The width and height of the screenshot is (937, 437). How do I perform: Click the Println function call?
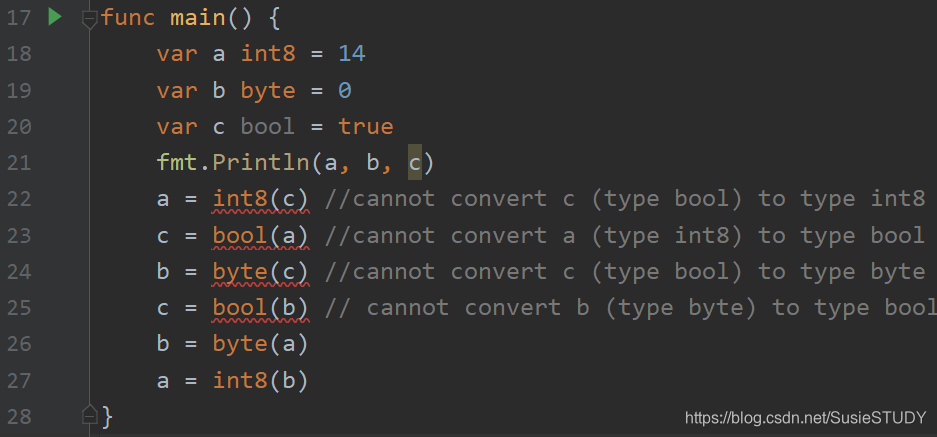pos(262,163)
